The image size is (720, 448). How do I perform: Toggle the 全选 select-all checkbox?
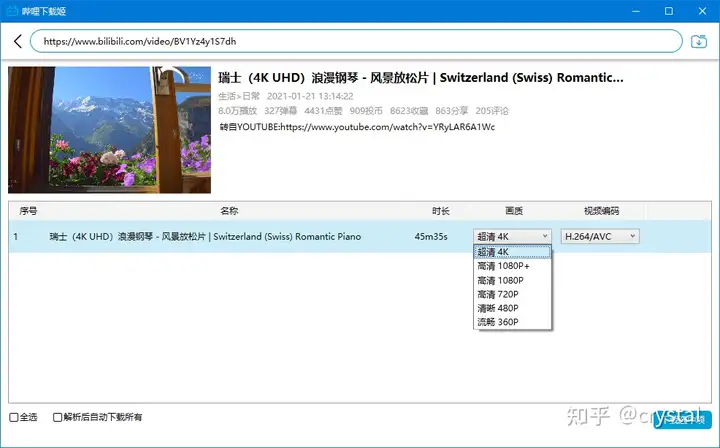coord(14,417)
